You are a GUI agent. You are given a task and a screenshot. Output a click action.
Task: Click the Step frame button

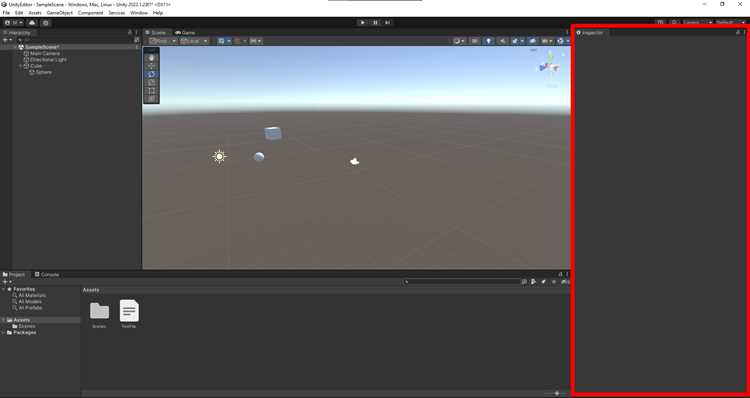[388, 22]
